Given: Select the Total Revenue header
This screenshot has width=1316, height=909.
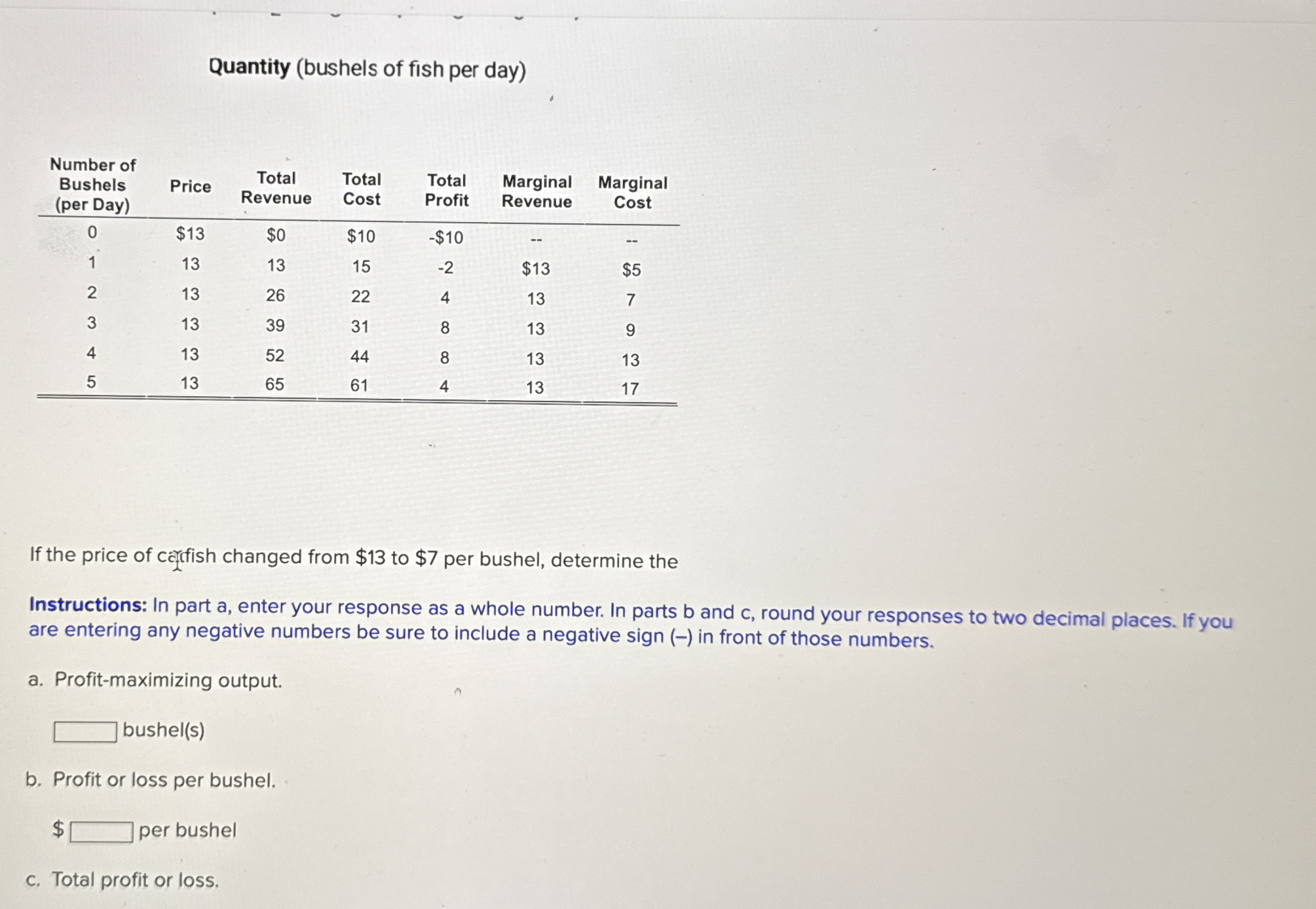Looking at the screenshot, I should tap(278, 189).
